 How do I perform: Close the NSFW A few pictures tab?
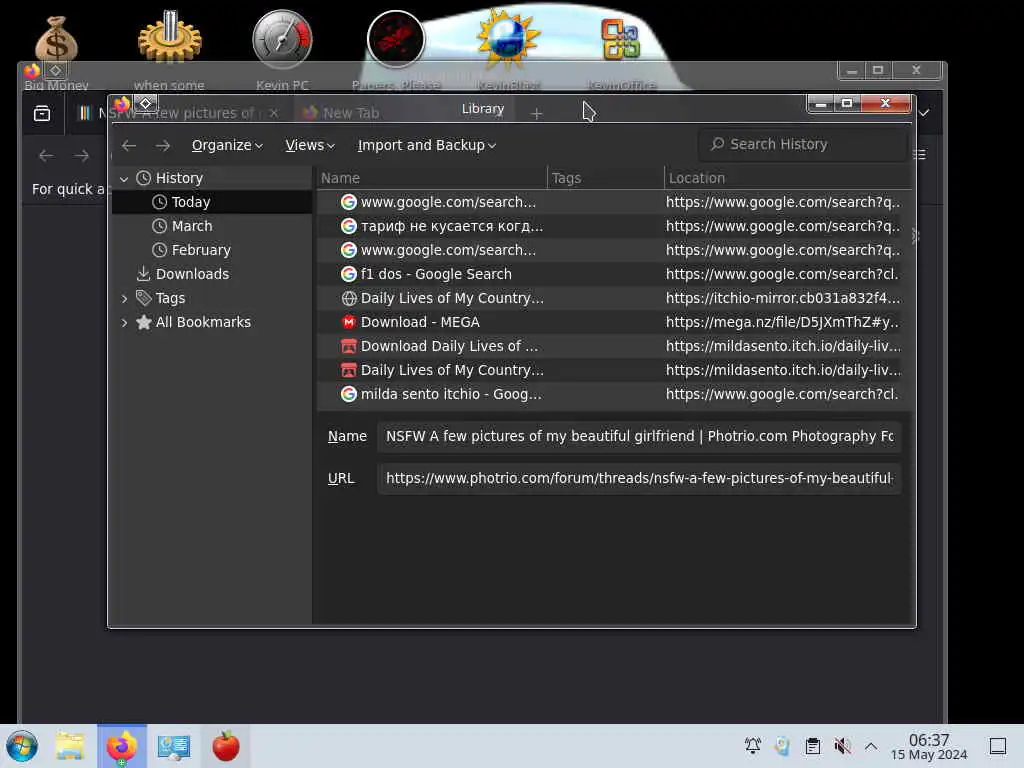pos(274,113)
